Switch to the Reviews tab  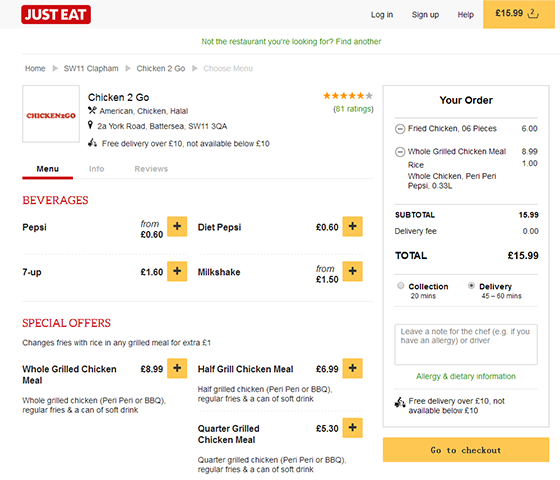pos(151,169)
